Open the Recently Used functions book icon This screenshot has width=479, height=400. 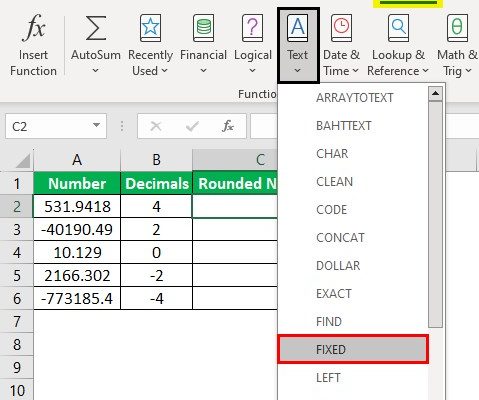coord(150,28)
